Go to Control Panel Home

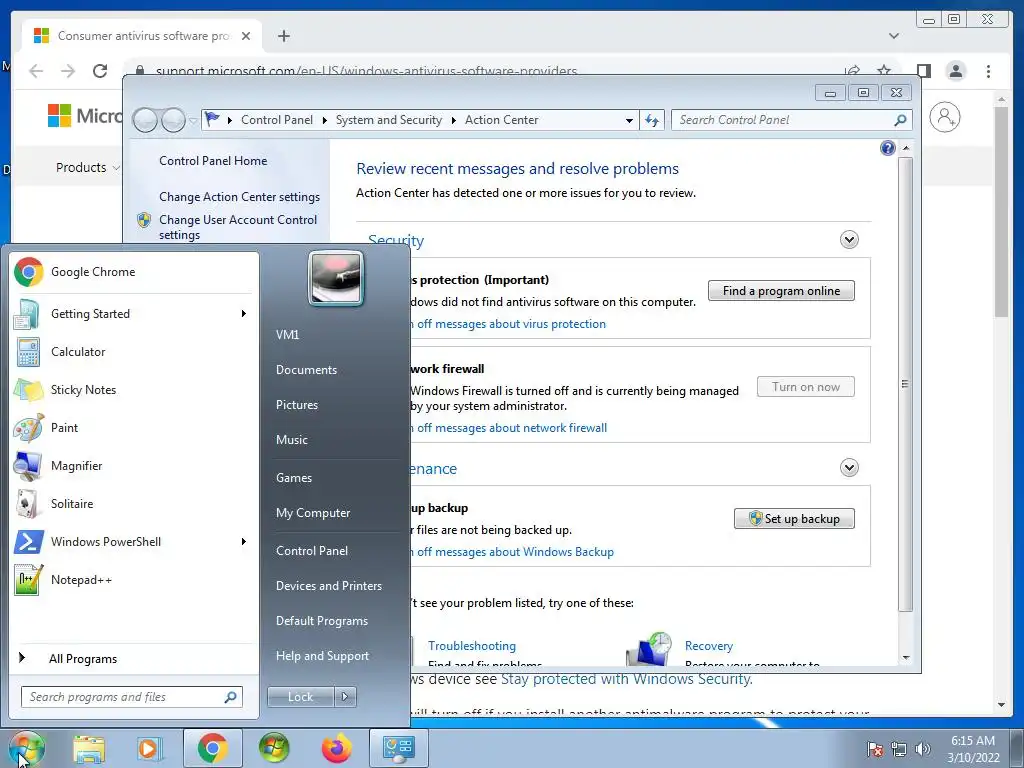[x=213, y=161]
